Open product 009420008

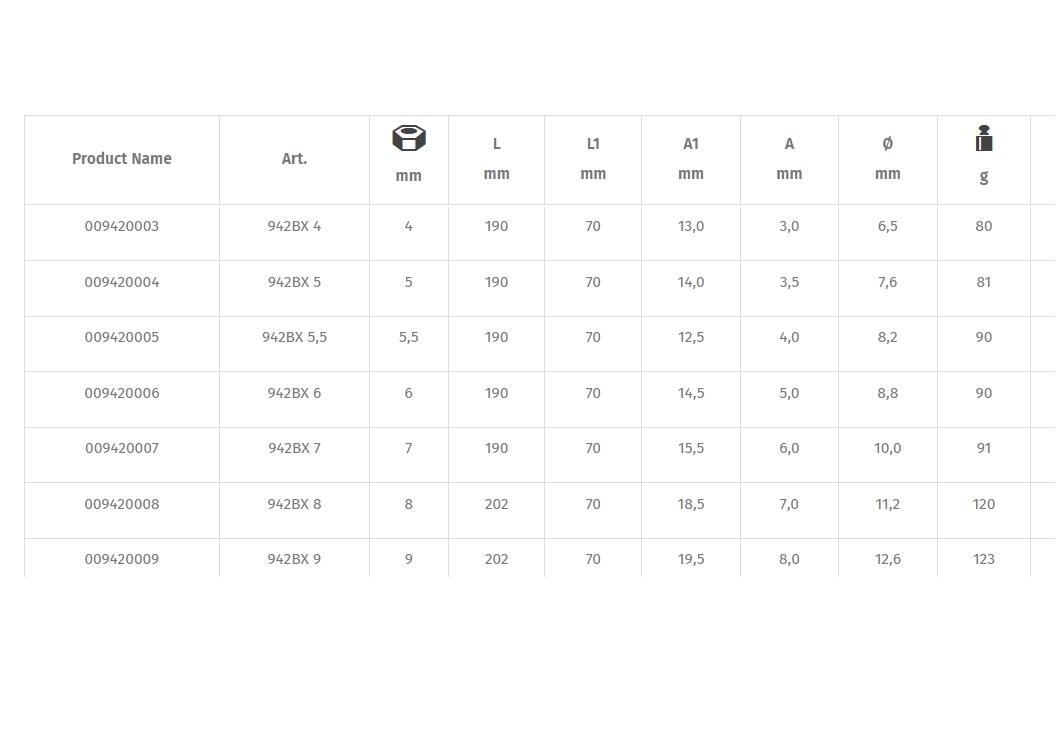122,505
